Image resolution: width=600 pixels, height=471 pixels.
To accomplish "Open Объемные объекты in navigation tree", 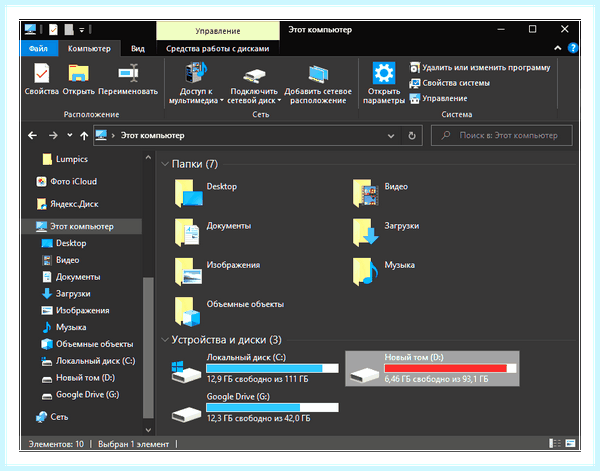I will [x=87, y=344].
